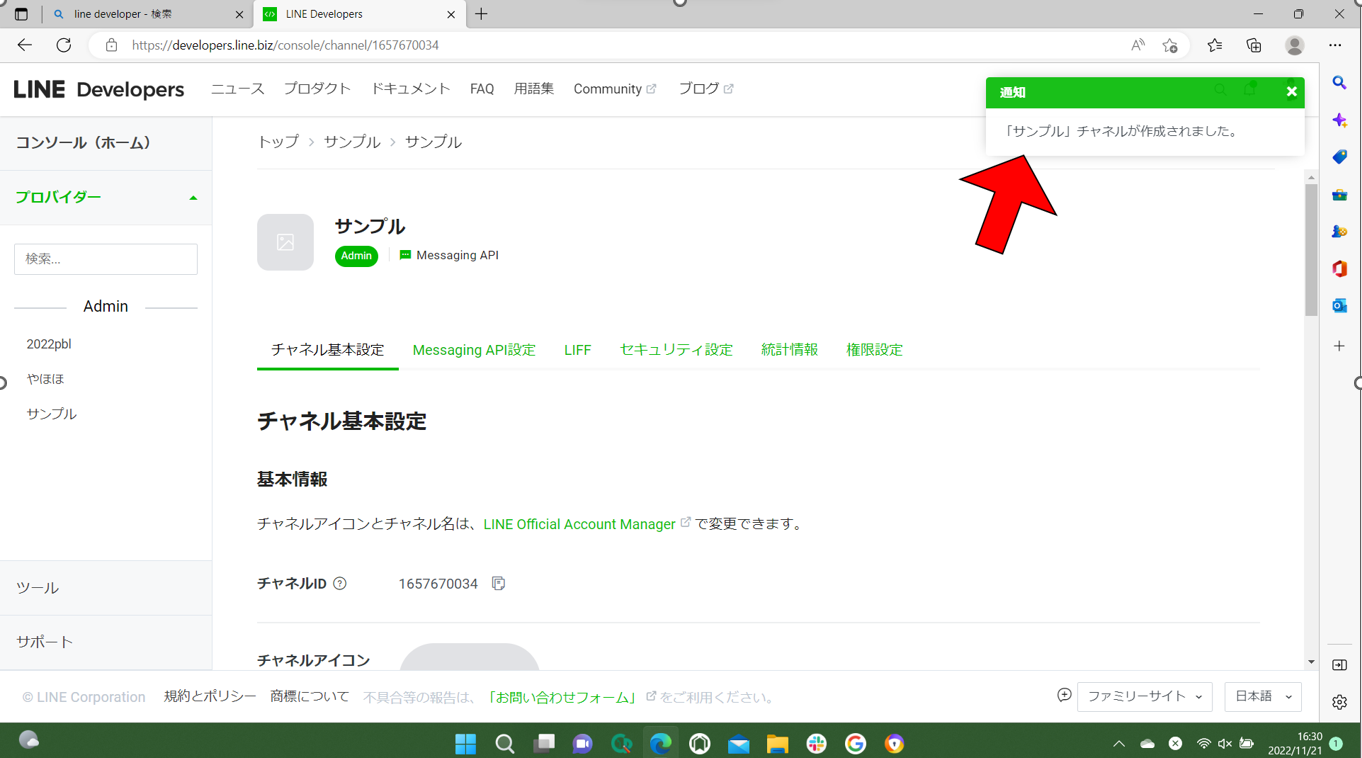The image size is (1362, 758).
Task: Select the 2022pbl provider
Action: coord(49,344)
